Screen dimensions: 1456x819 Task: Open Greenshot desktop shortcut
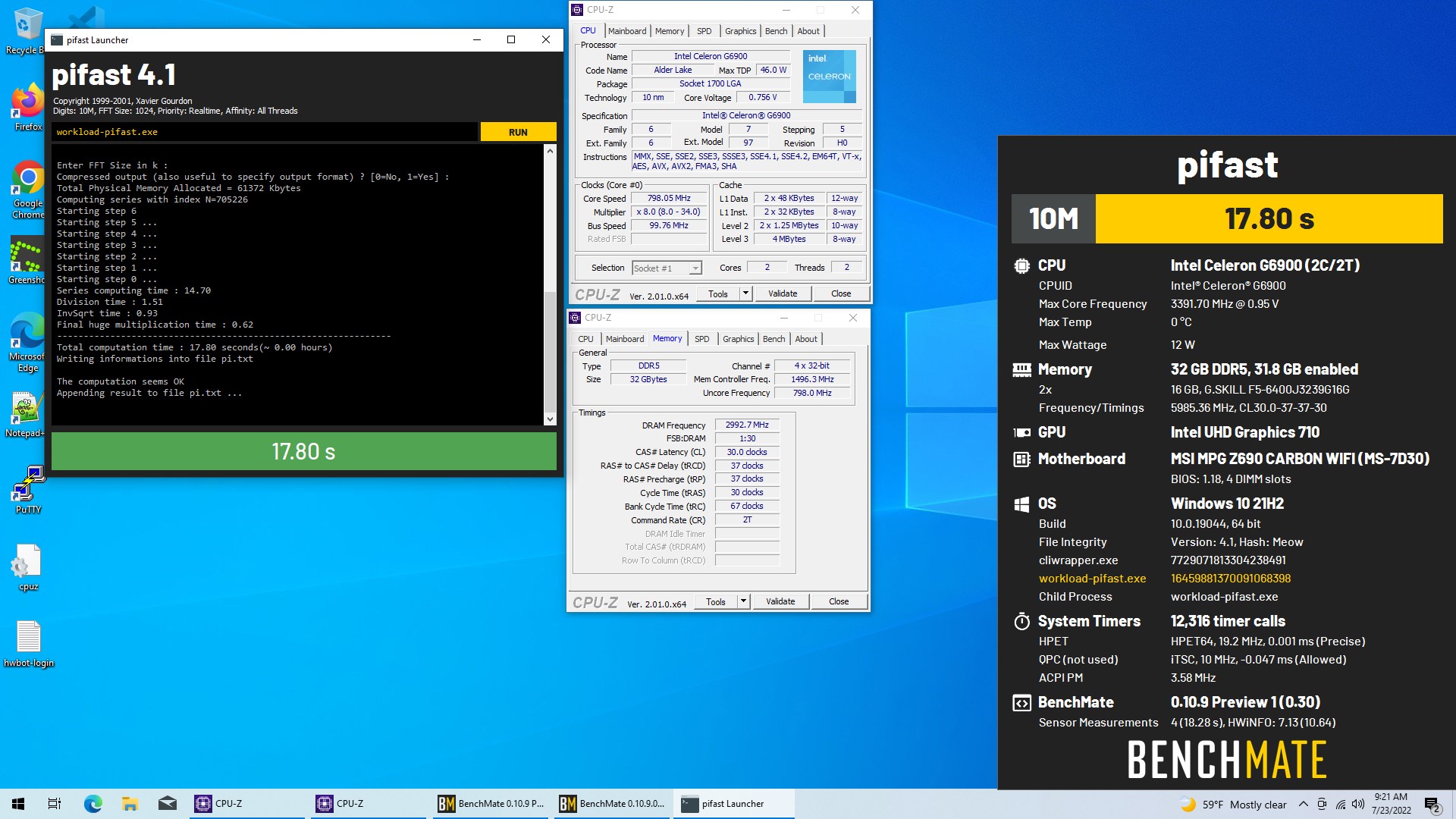click(x=27, y=260)
